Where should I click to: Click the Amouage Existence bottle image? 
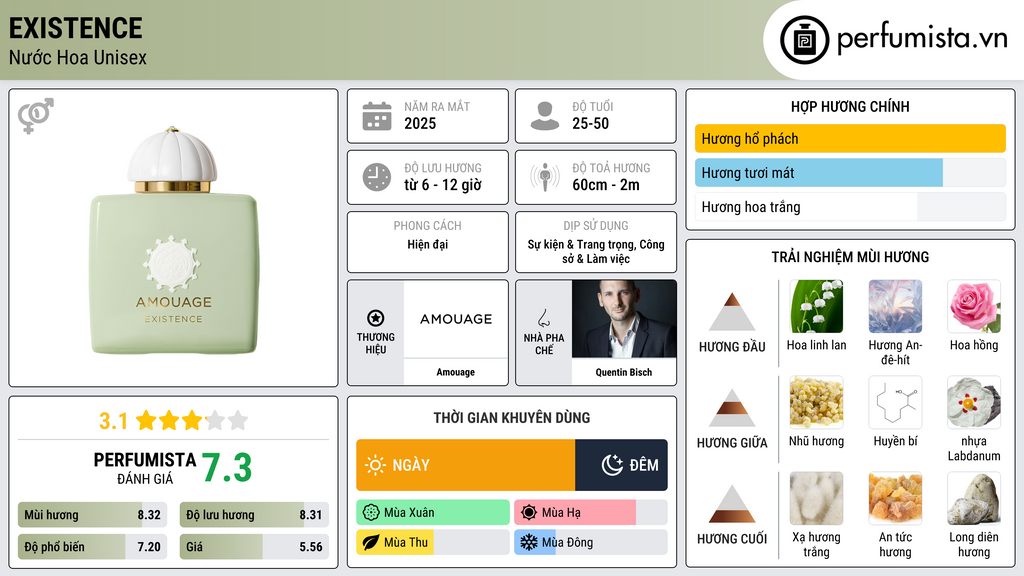pyautogui.click(x=173, y=240)
